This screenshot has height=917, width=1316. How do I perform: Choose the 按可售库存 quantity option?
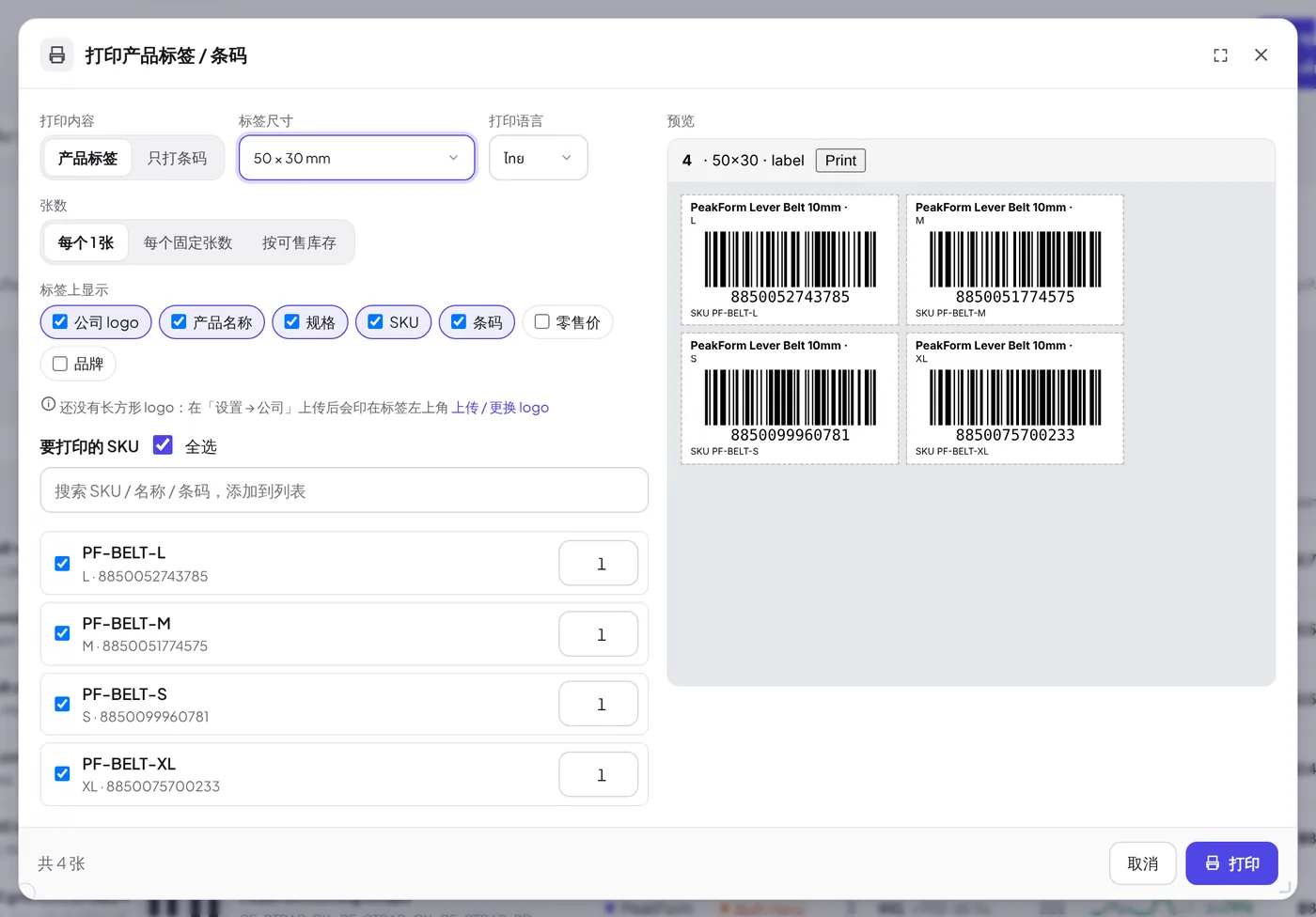pyautogui.click(x=299, y=242)
